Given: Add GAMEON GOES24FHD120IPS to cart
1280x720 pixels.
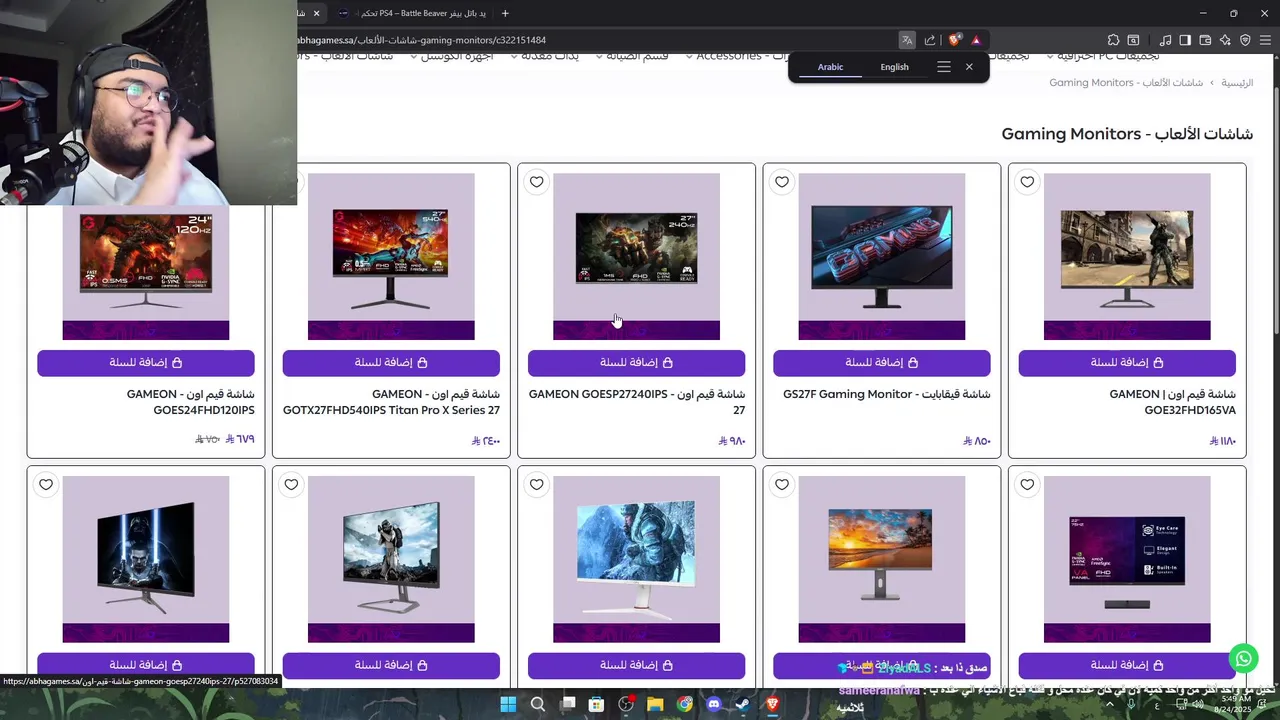Looking at the screenshot, I should 146,362.
